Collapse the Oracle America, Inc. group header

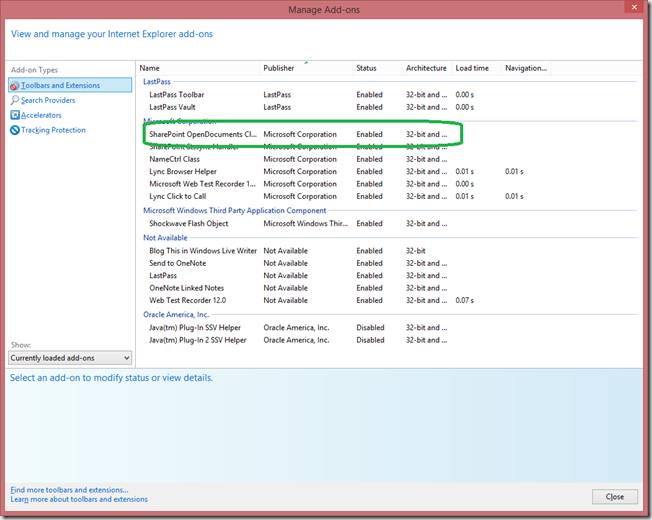176,315
